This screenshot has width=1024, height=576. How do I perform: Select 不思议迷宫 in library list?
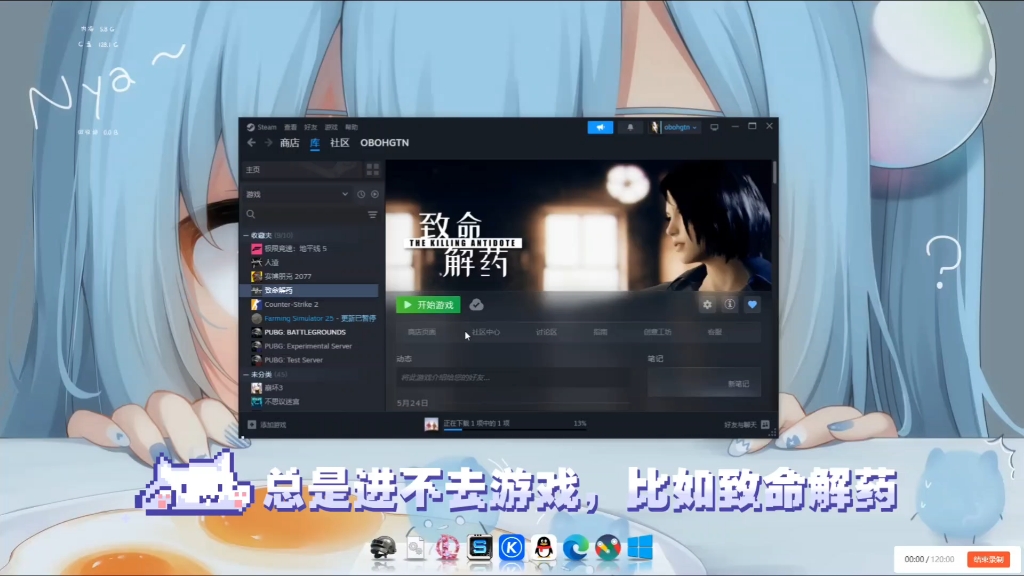(310, 402)
